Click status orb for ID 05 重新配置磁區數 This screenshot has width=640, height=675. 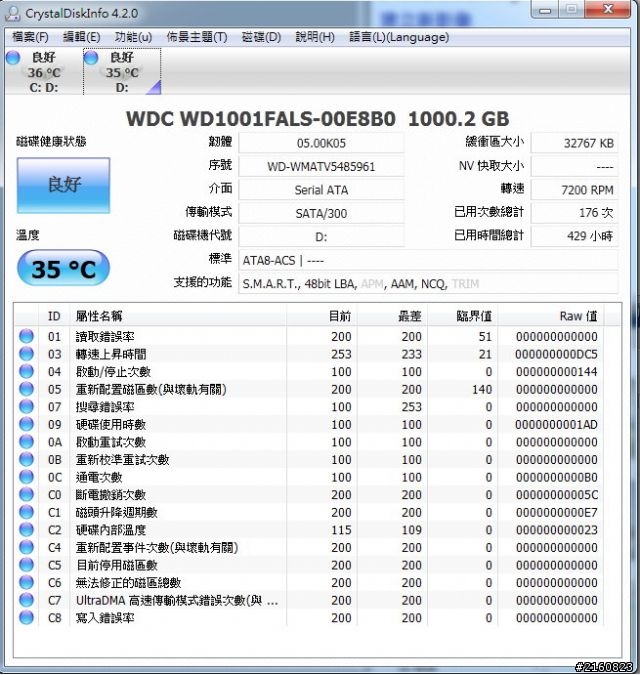click(x=26, y=389)
